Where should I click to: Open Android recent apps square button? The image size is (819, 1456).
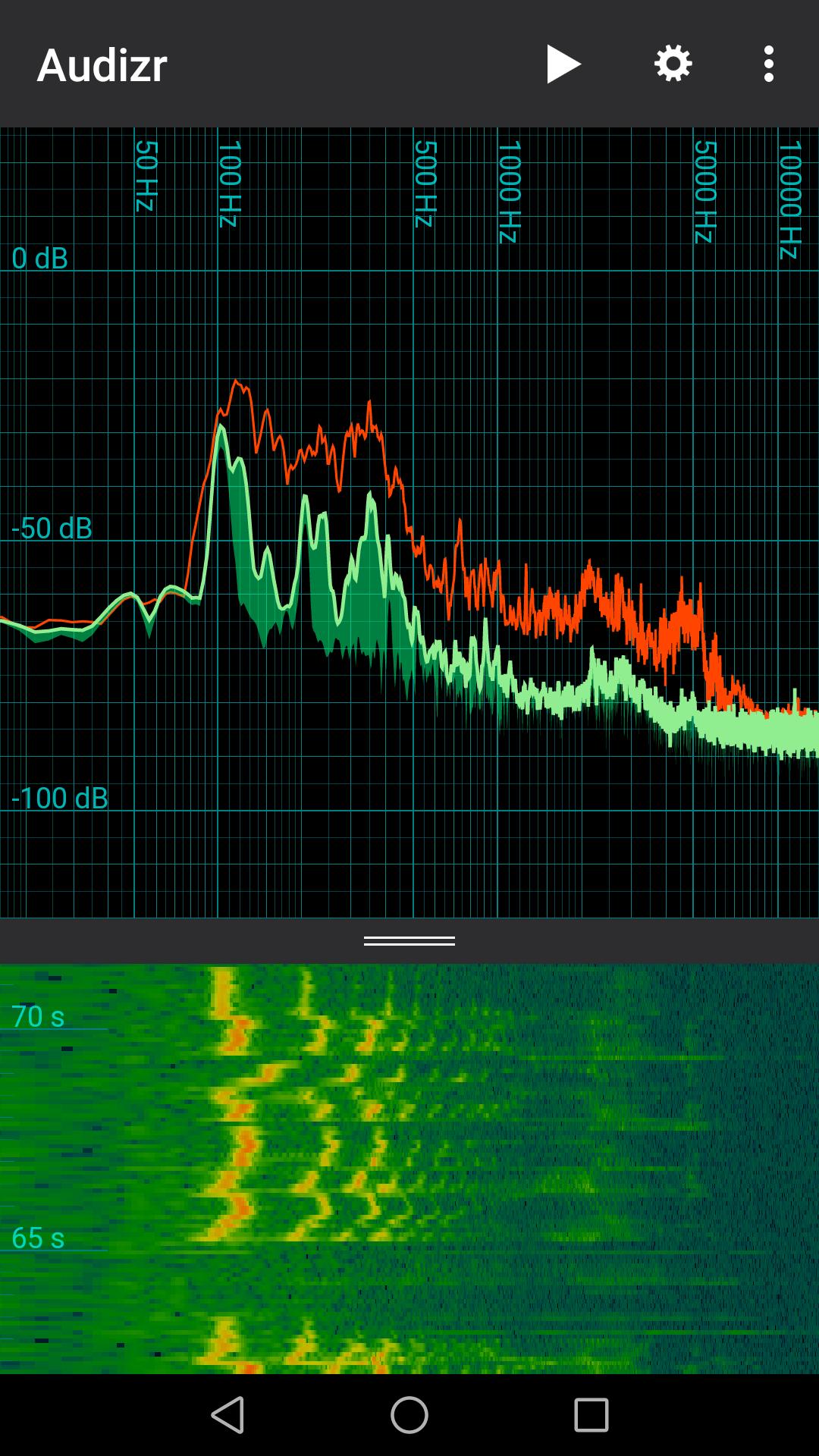tap(591, 1415)
